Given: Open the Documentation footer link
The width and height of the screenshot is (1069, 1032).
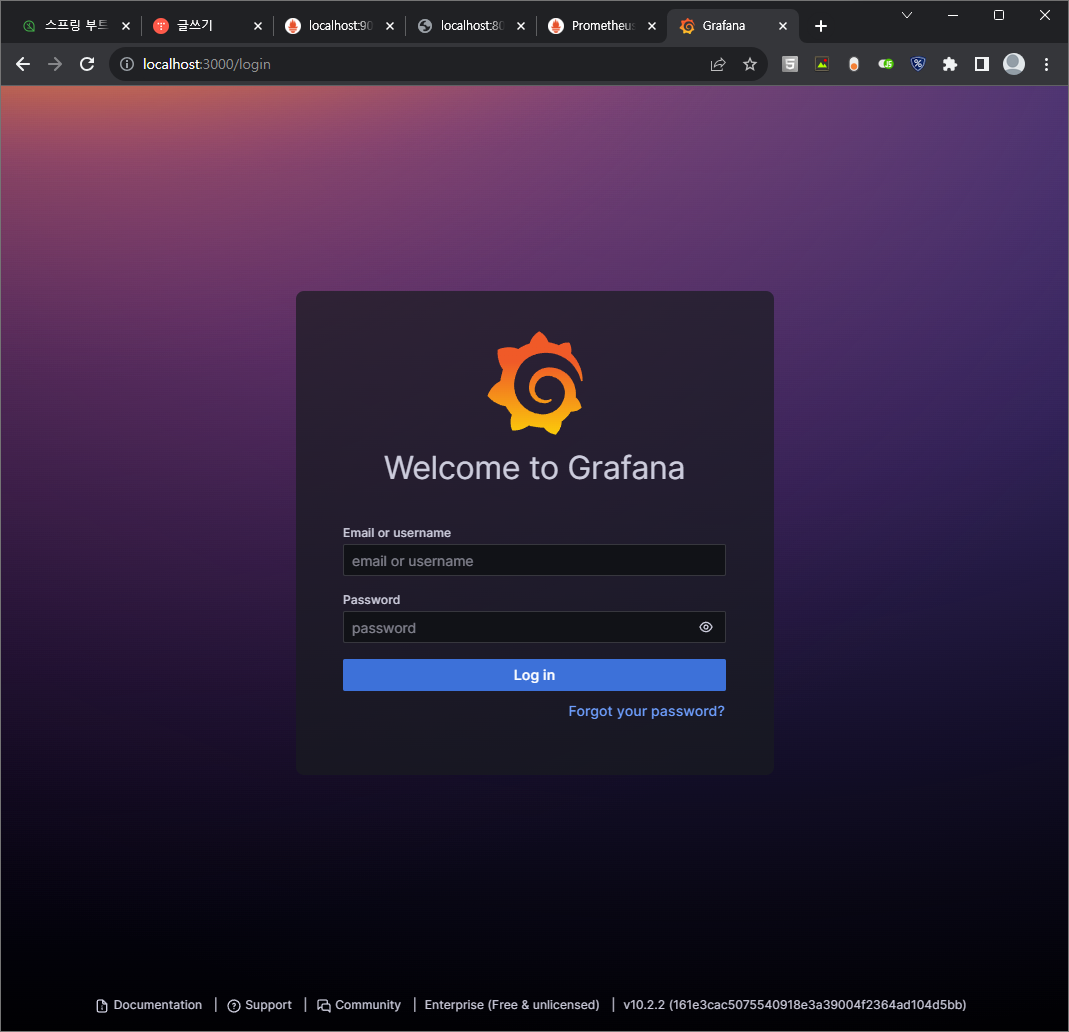Looking at the screenshot, I should coord(149,1005).
